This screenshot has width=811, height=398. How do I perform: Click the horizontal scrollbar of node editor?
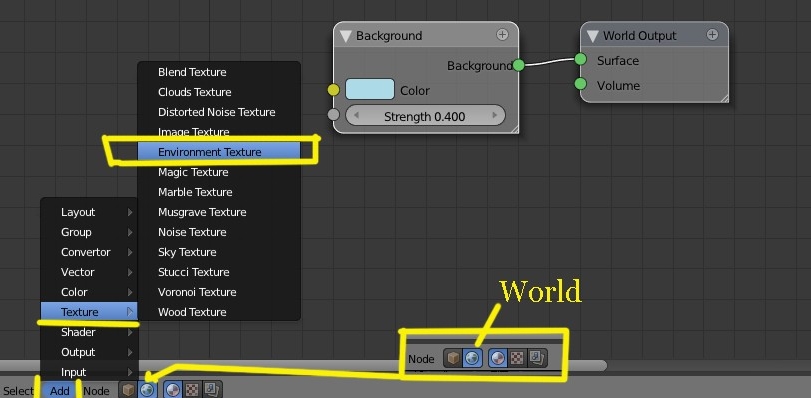[x=303, y=365]
